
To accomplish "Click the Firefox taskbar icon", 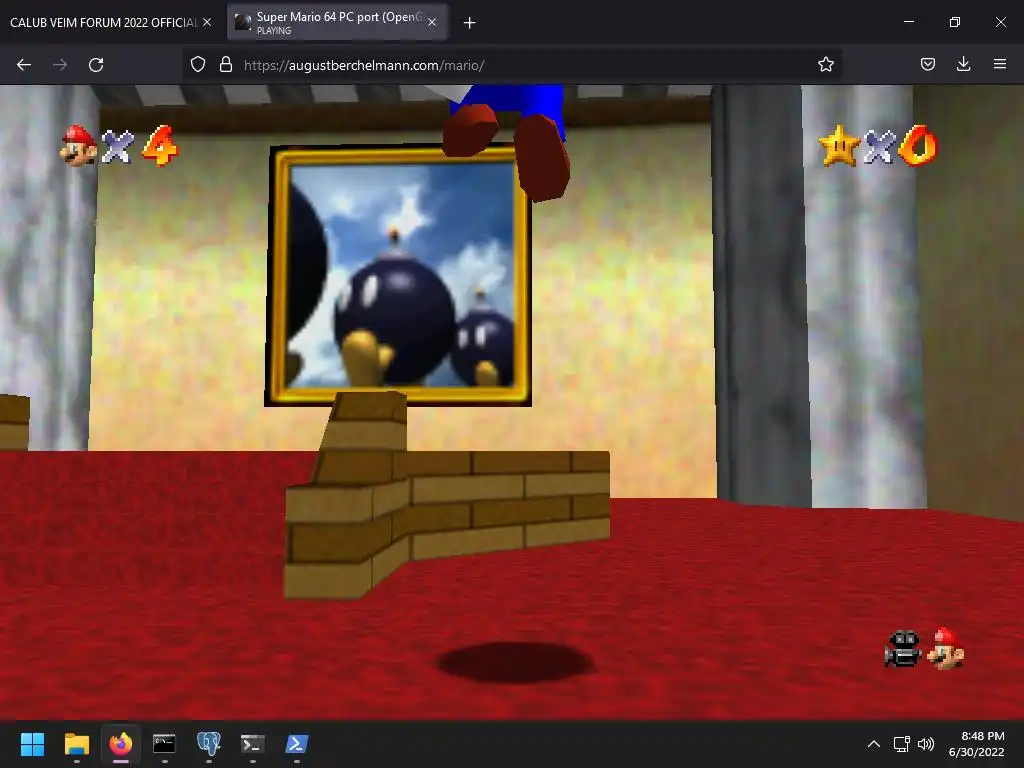I will click(121, 744).
